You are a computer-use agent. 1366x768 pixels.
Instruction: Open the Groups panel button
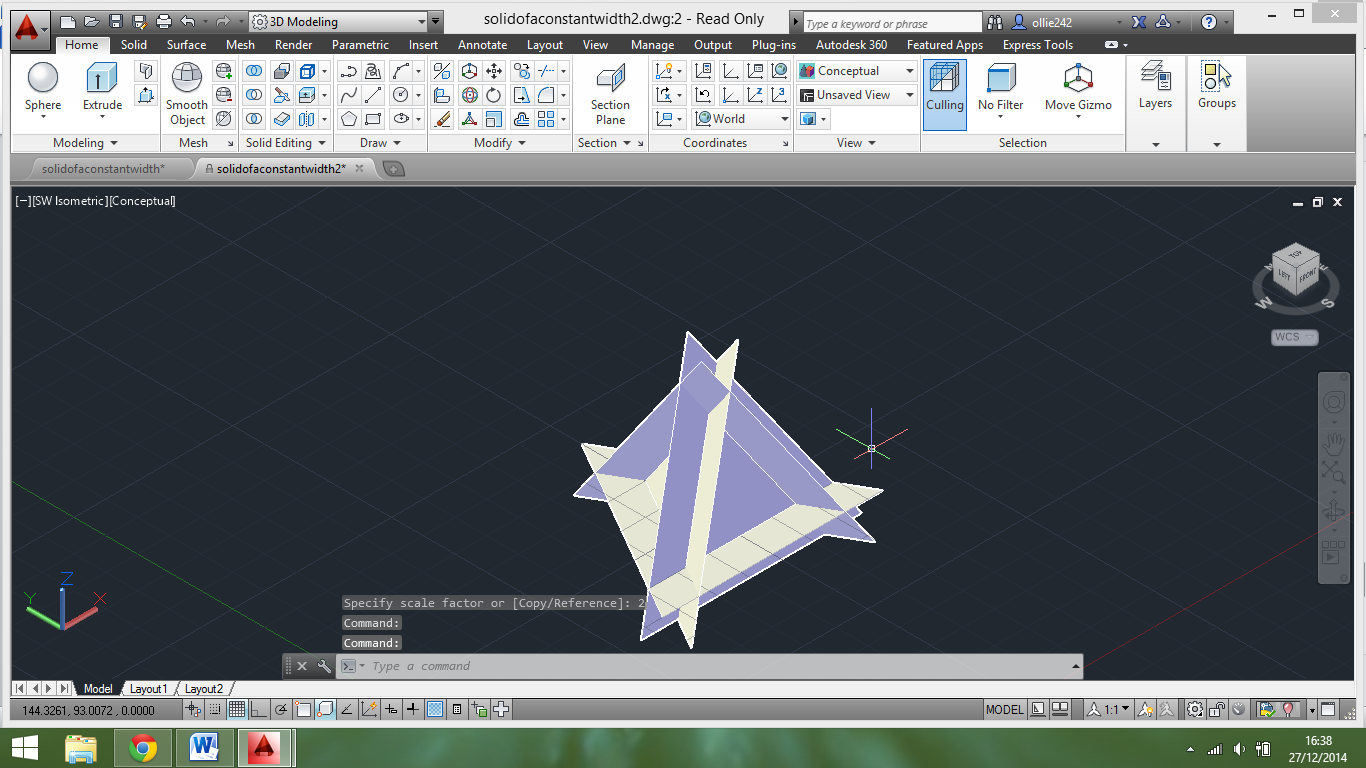1217,86
